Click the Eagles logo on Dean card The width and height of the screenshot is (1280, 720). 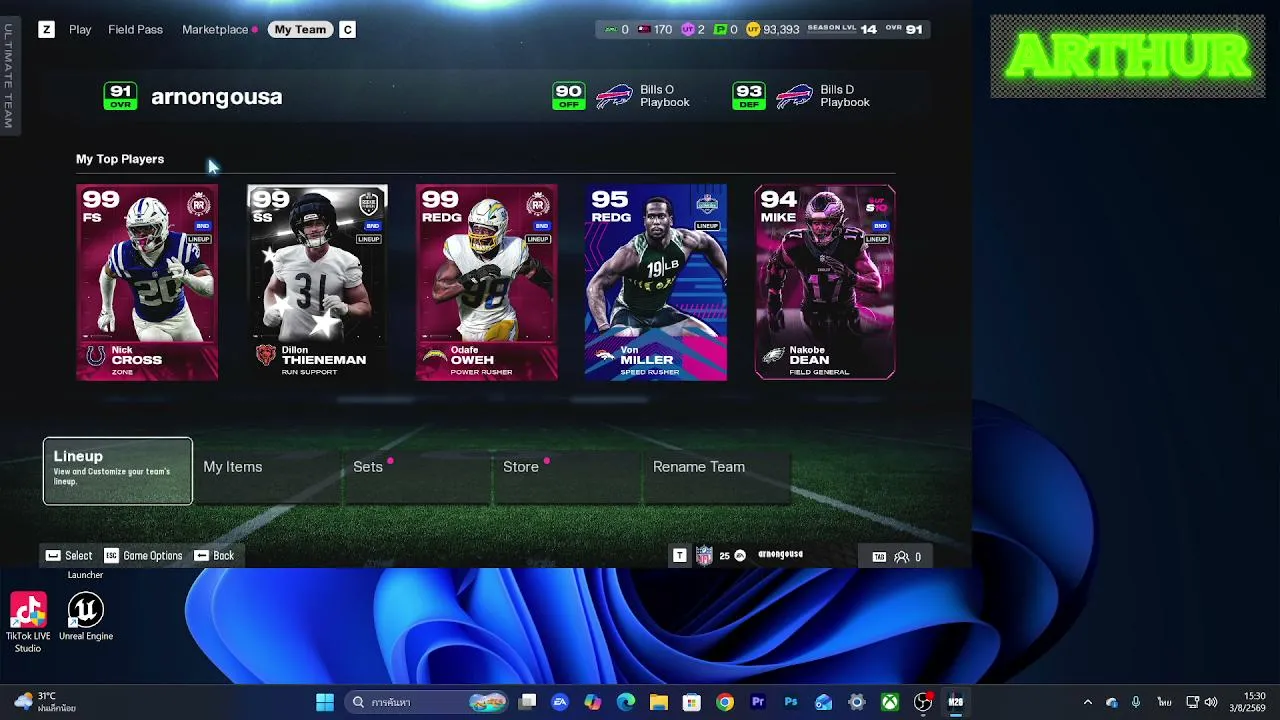point(773,356)
